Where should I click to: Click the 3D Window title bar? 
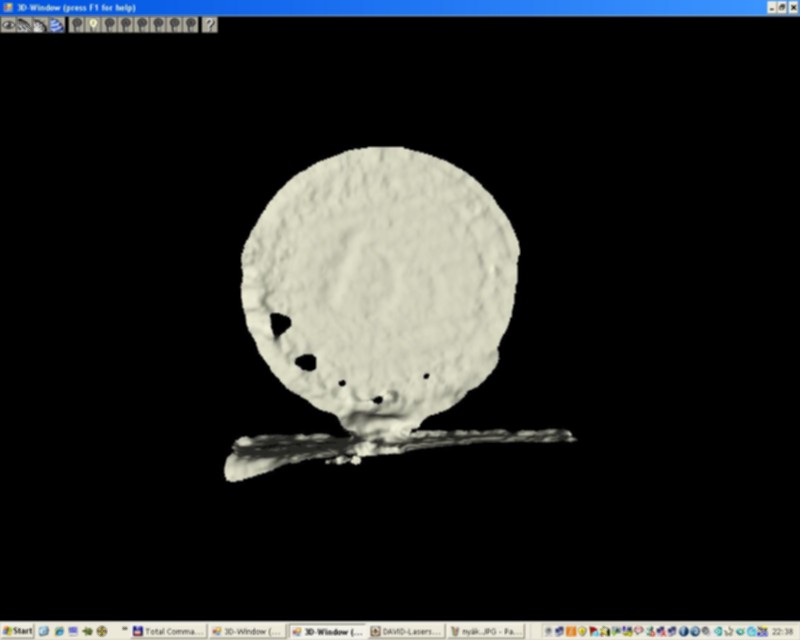[383, 8]
